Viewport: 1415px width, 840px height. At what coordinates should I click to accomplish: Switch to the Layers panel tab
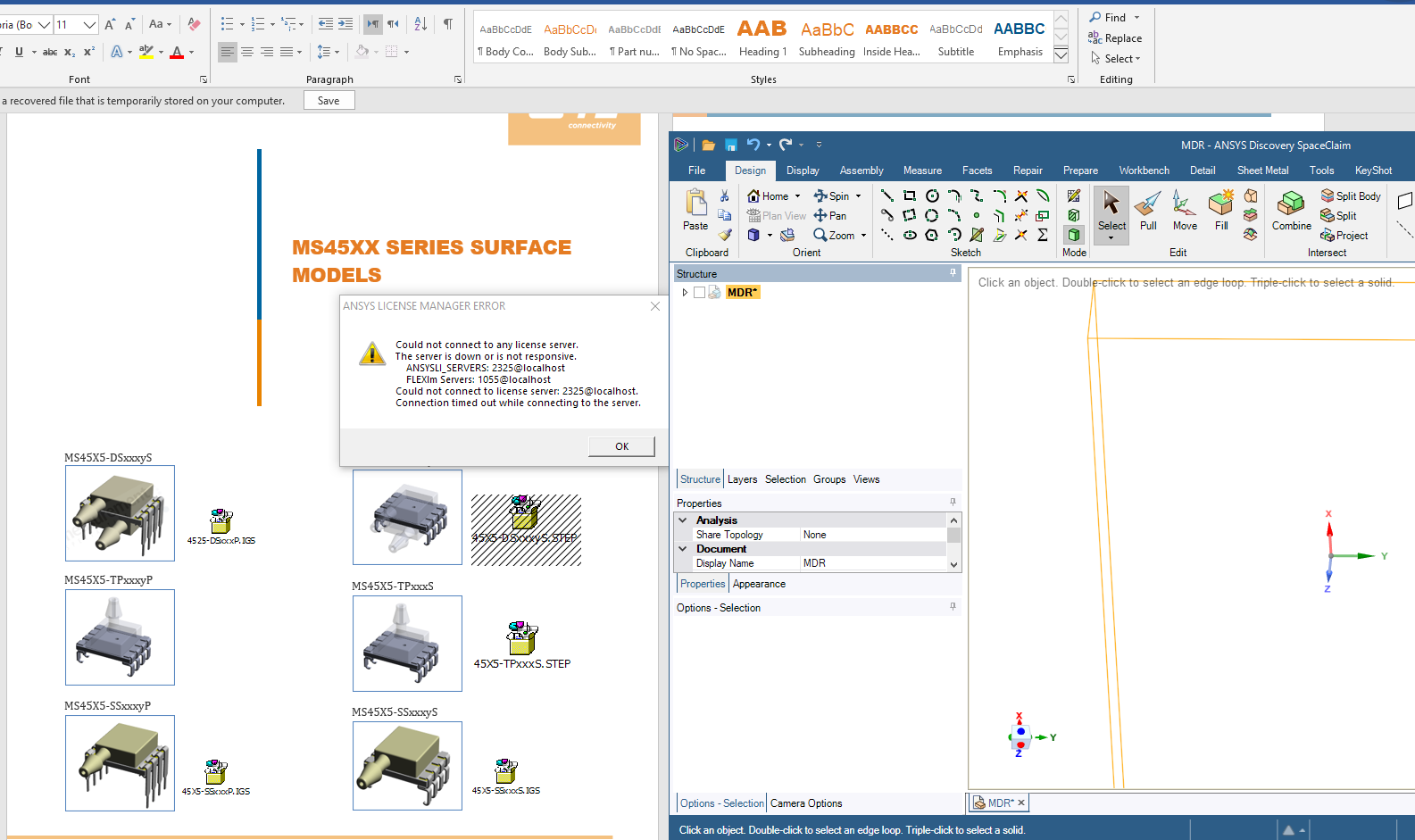[742, 479]
